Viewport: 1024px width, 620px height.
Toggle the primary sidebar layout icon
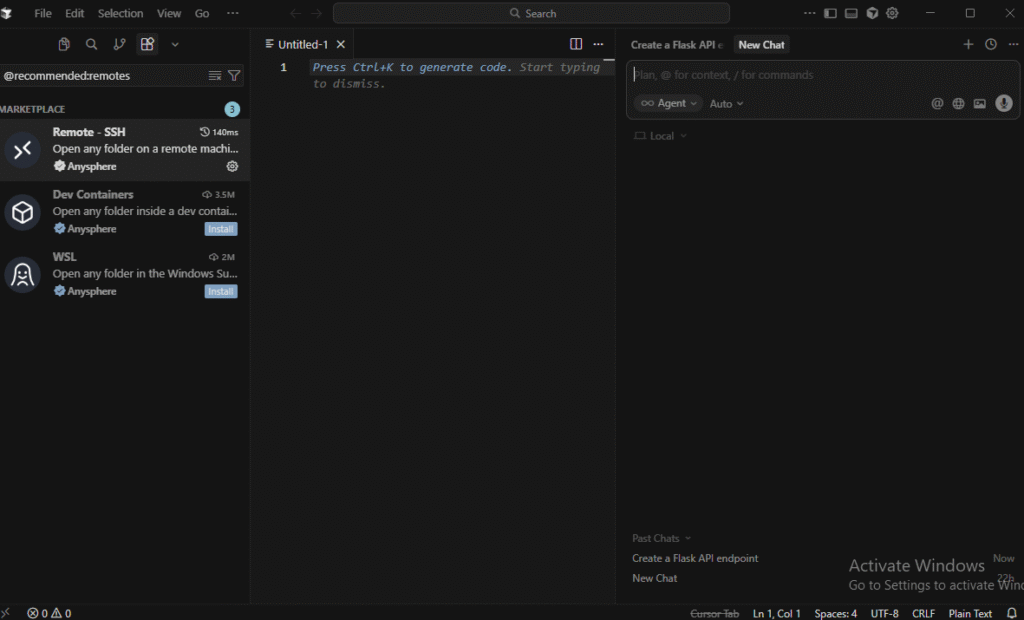click(x=830, y=13)
